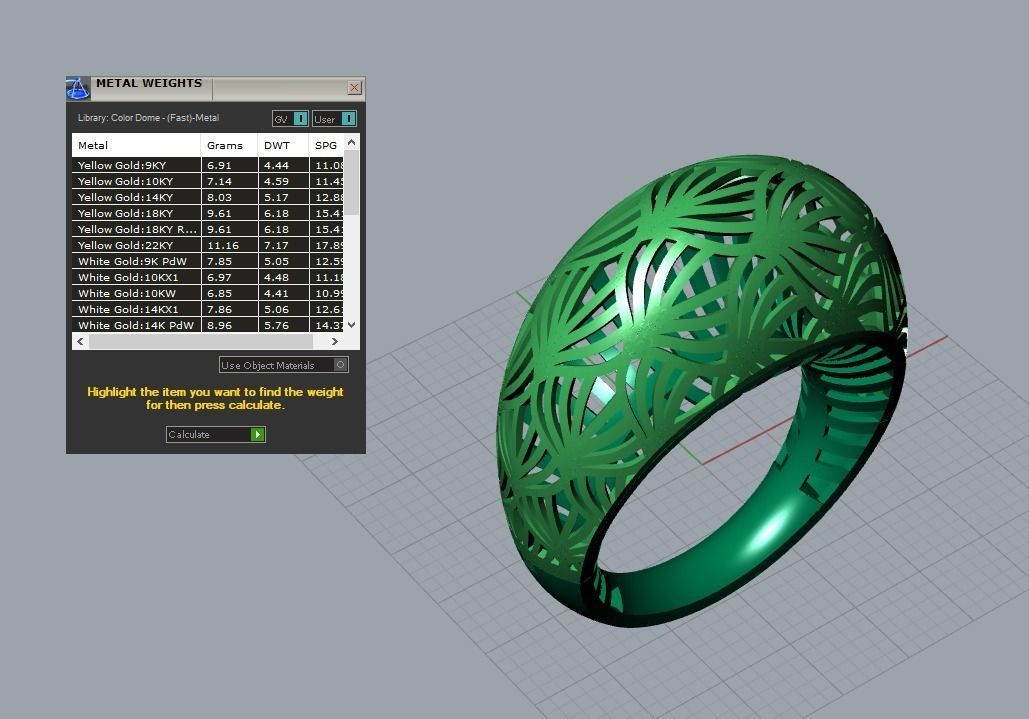Sort by the Grams column header

[x=229, y=145]
